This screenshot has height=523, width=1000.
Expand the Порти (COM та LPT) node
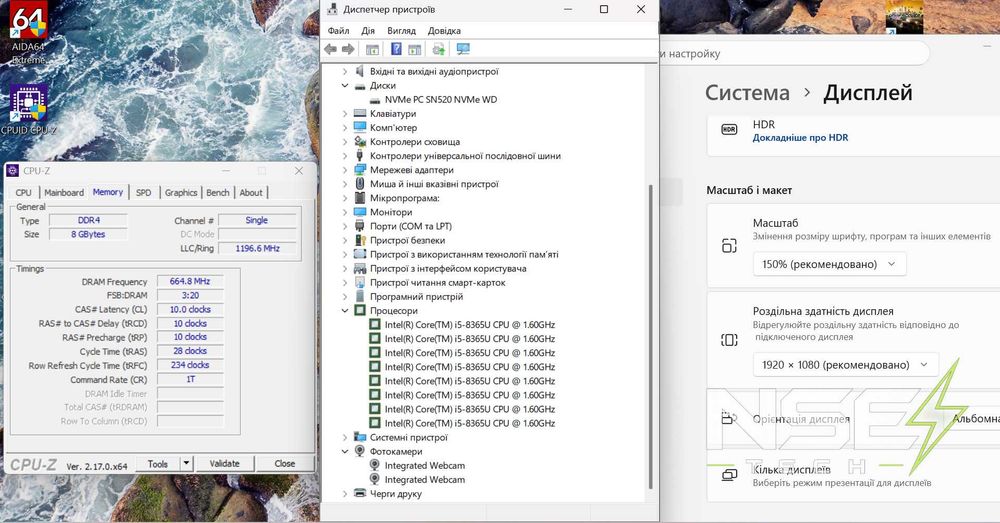pos(345,226)
